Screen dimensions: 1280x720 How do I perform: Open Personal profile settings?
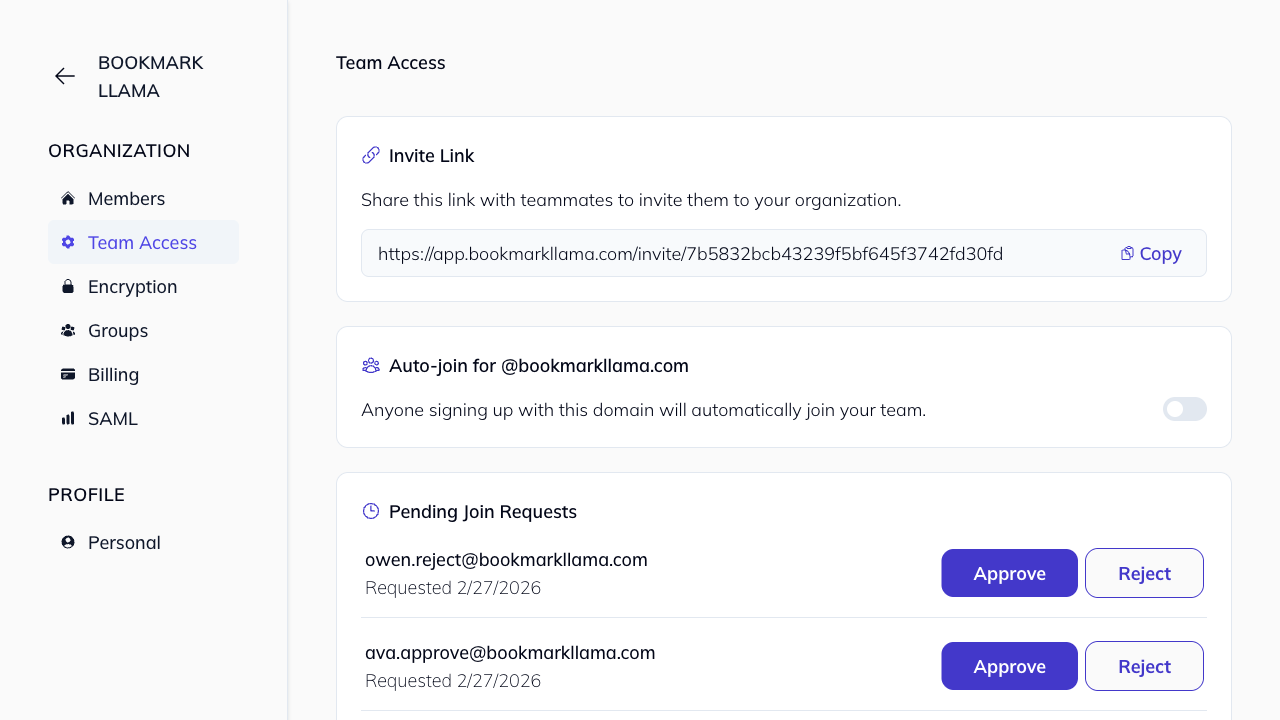click(124, 543)
